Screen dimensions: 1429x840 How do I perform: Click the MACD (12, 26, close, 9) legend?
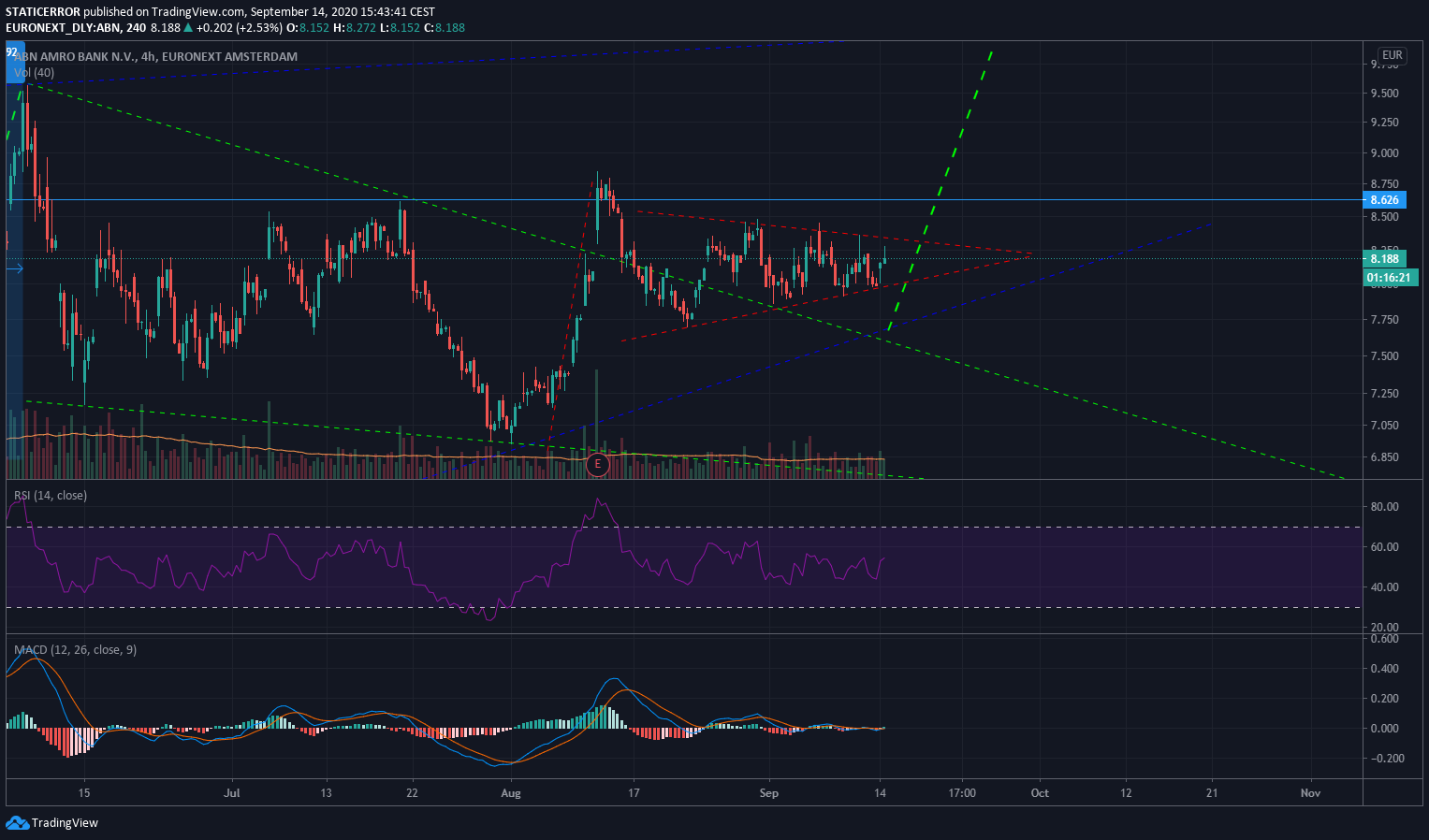(75, 650)
